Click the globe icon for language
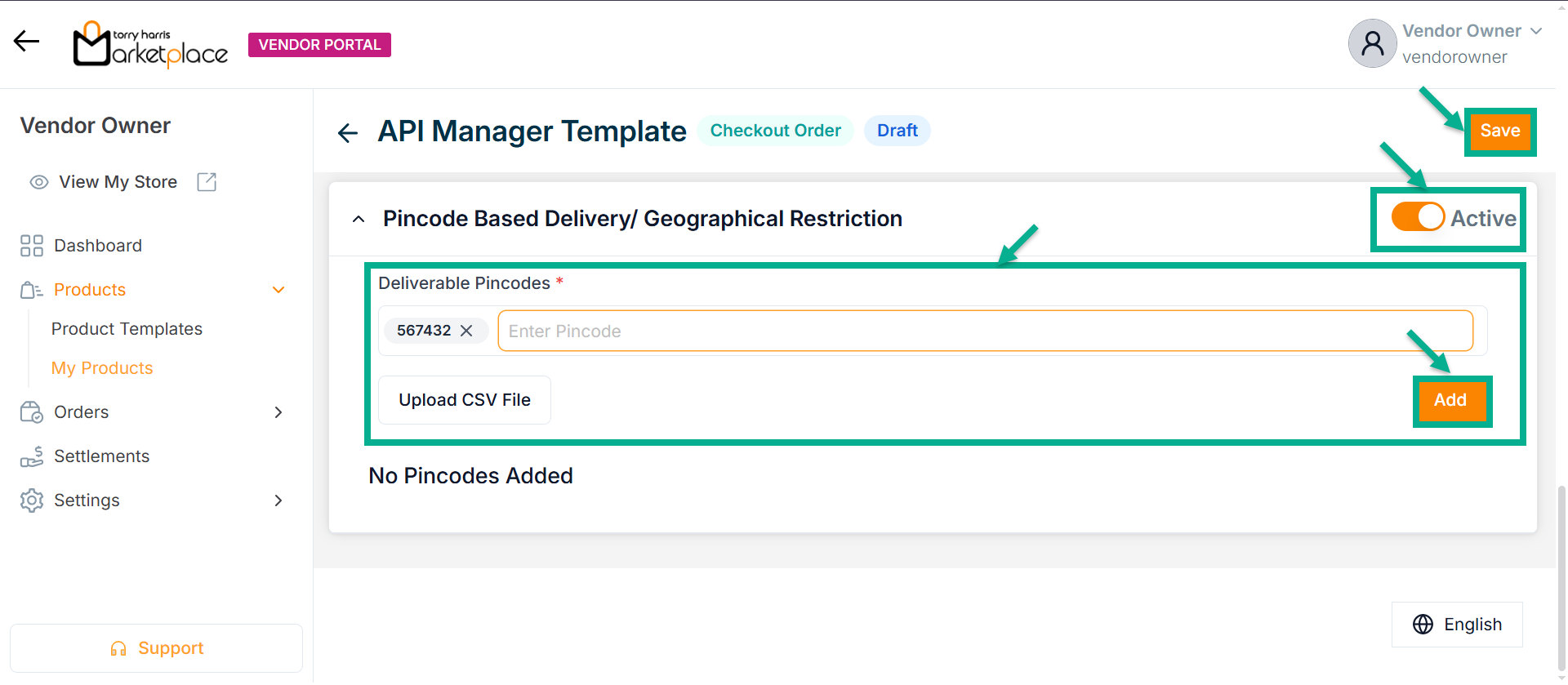 click(x=1423, y=625)
